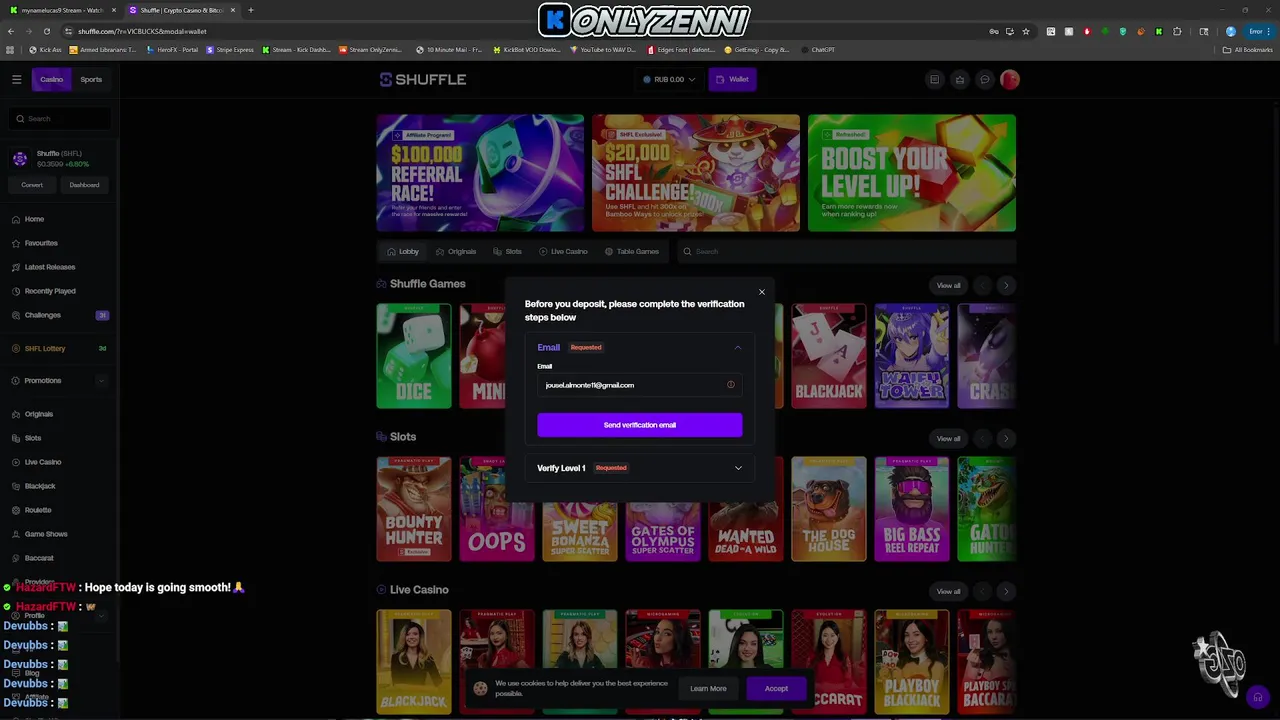Screen dimensions: 1280x720
Task: Switch to the Sports tab
Action: pyautogui.click(x=91, y=79)
